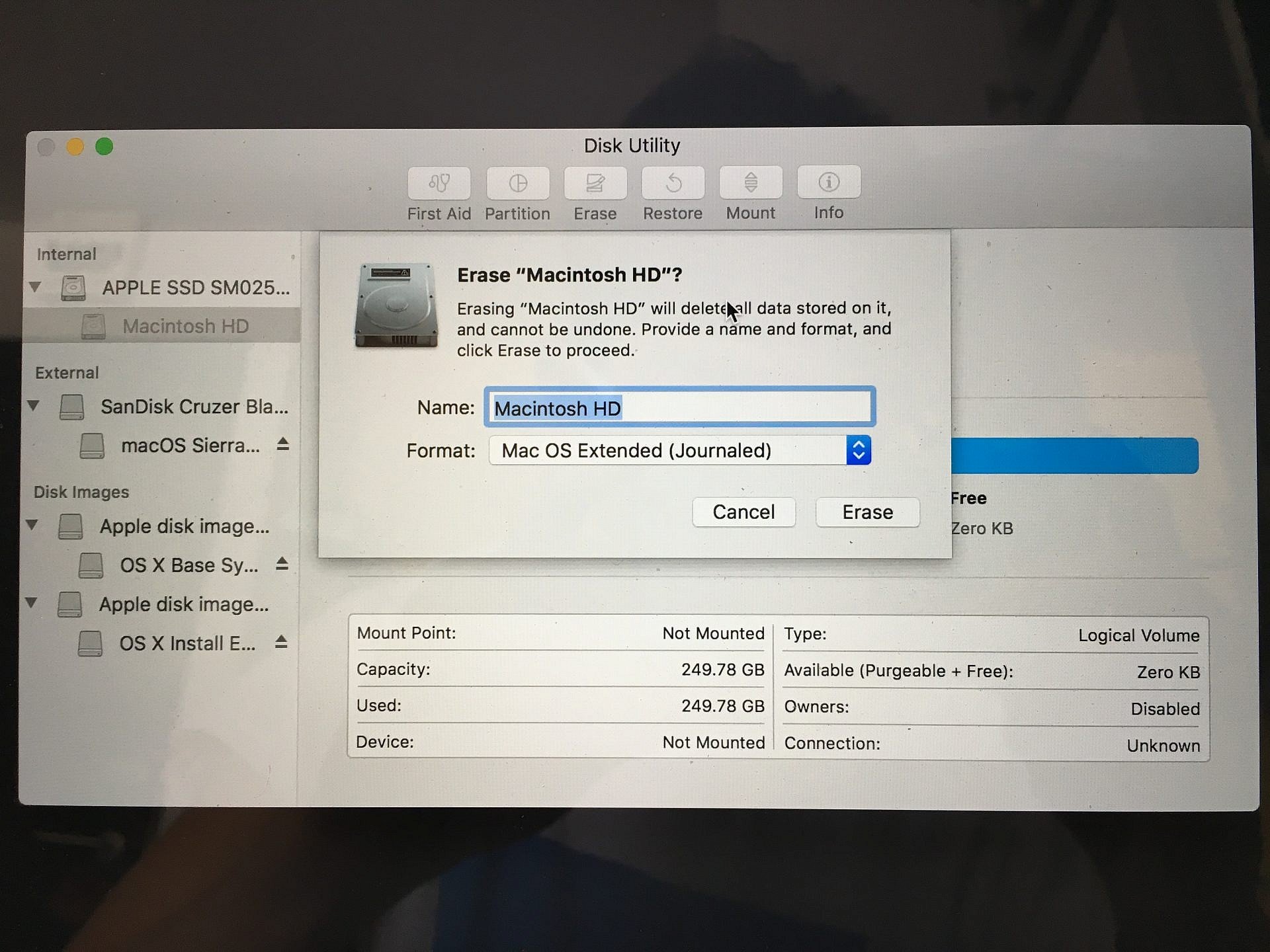Click the blue disk usage bar

[1075, 456]
